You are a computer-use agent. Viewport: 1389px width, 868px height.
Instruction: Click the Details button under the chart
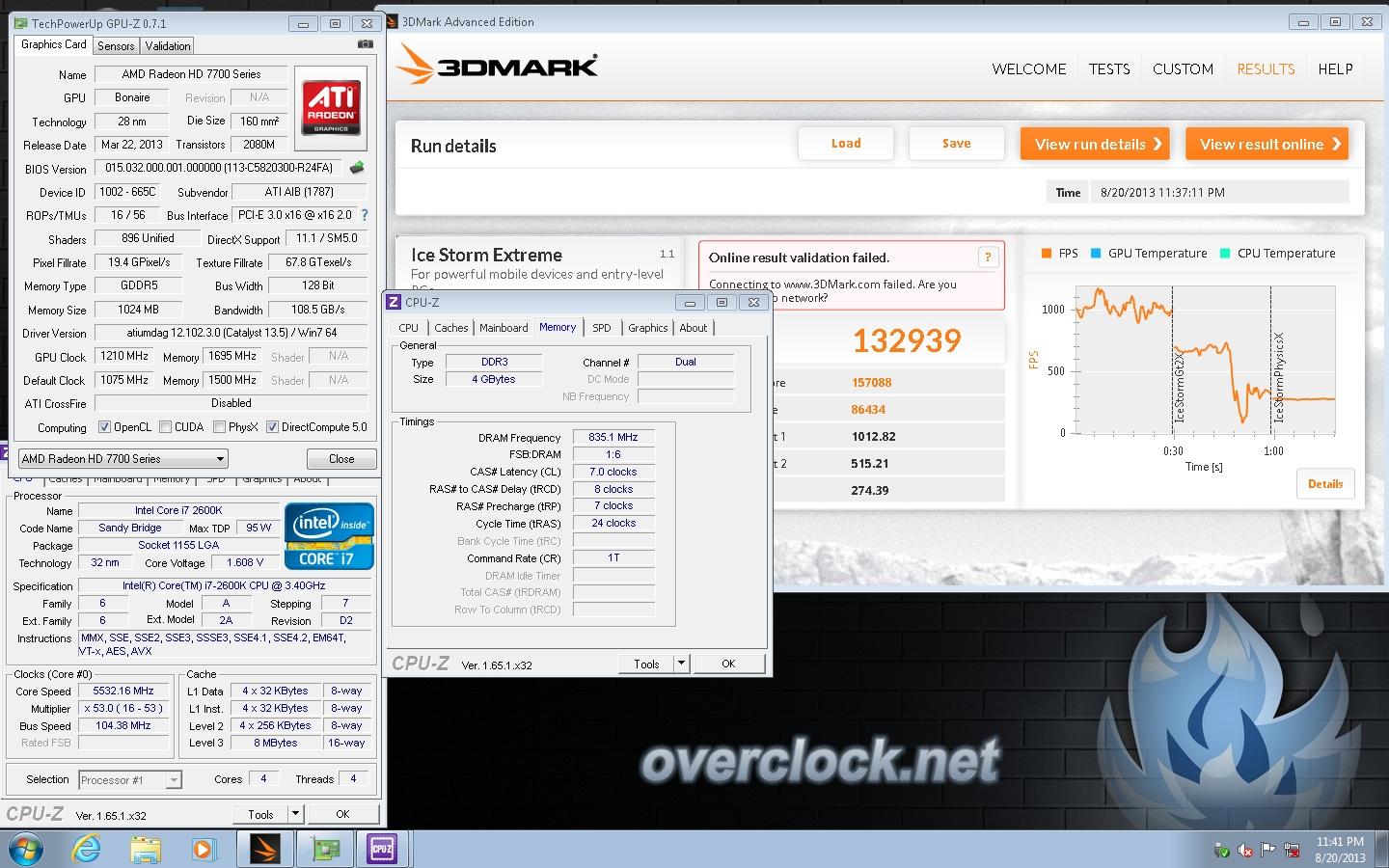1324,483
